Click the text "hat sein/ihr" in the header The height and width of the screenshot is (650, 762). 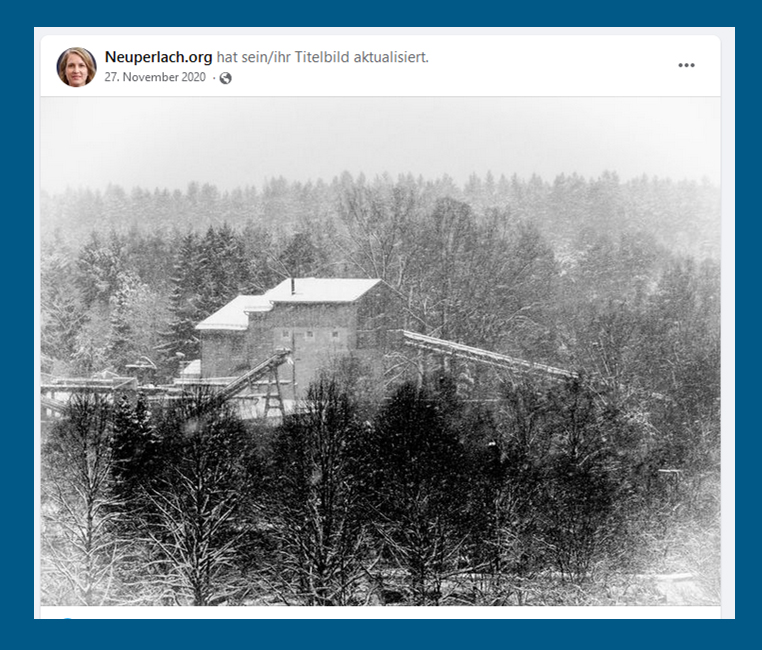pyautogui.click(x=253, y=57)
